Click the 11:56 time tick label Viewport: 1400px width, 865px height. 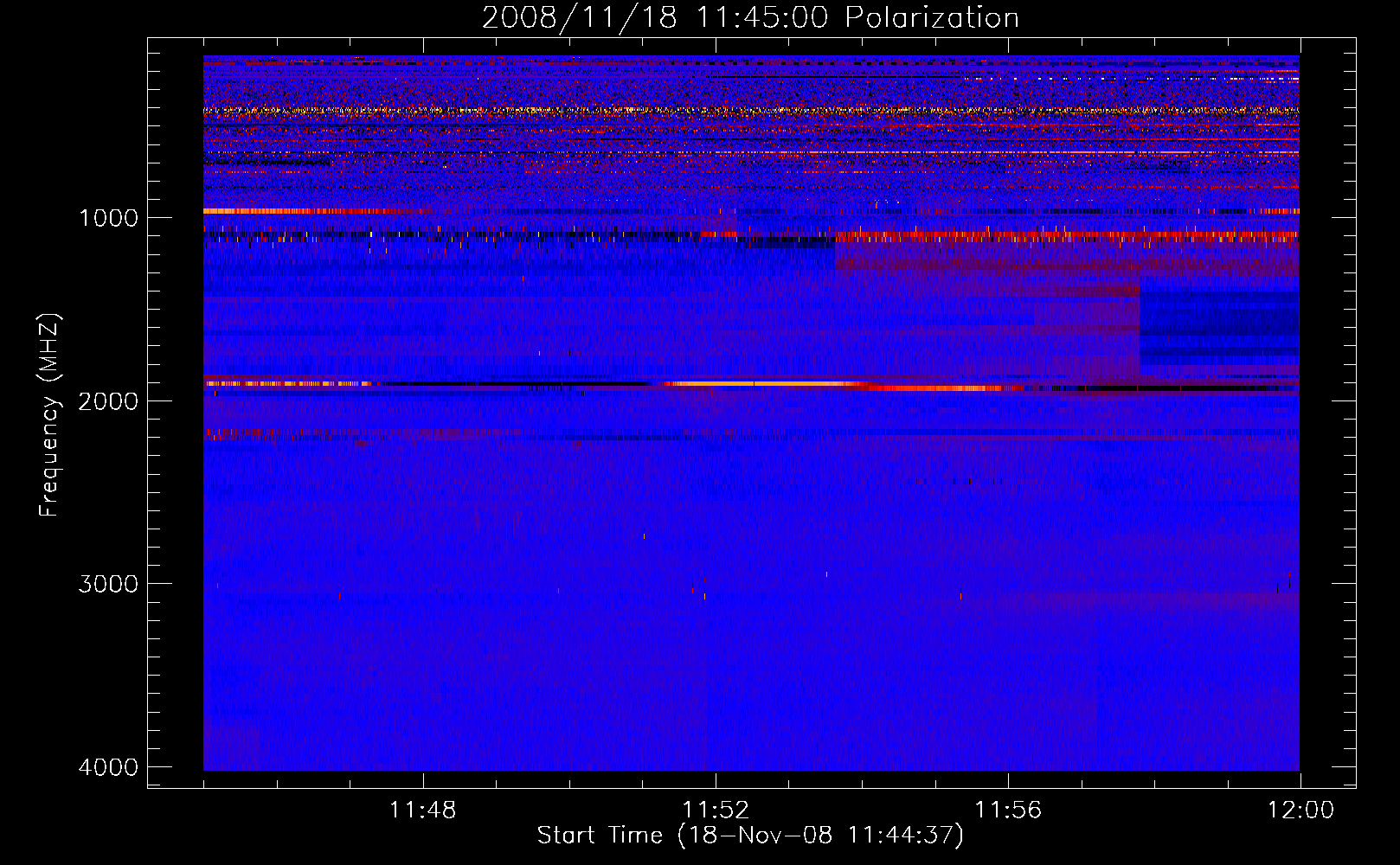[1008, 811]
